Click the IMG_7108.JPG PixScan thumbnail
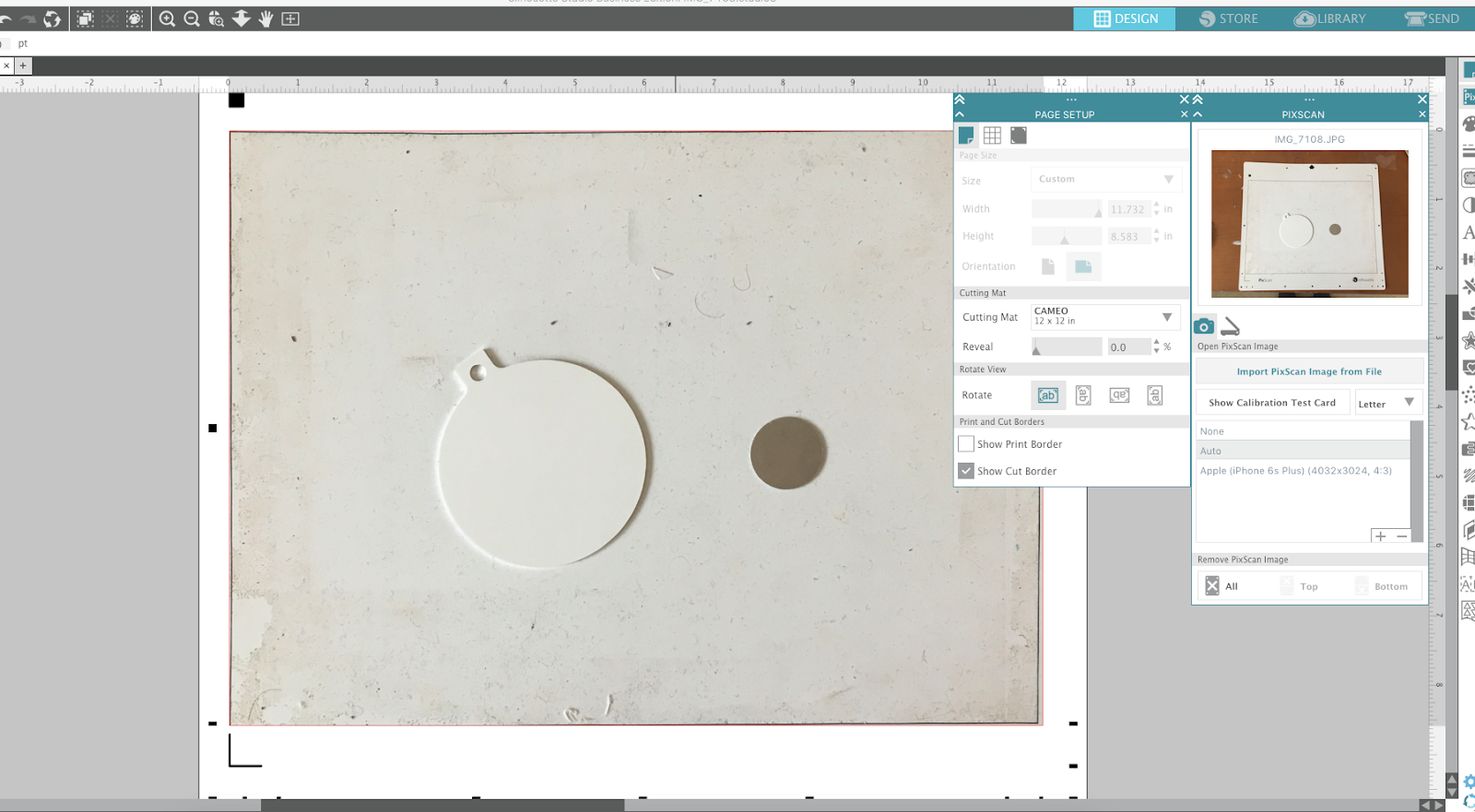1475x812 pixels. coord(1309,224)
